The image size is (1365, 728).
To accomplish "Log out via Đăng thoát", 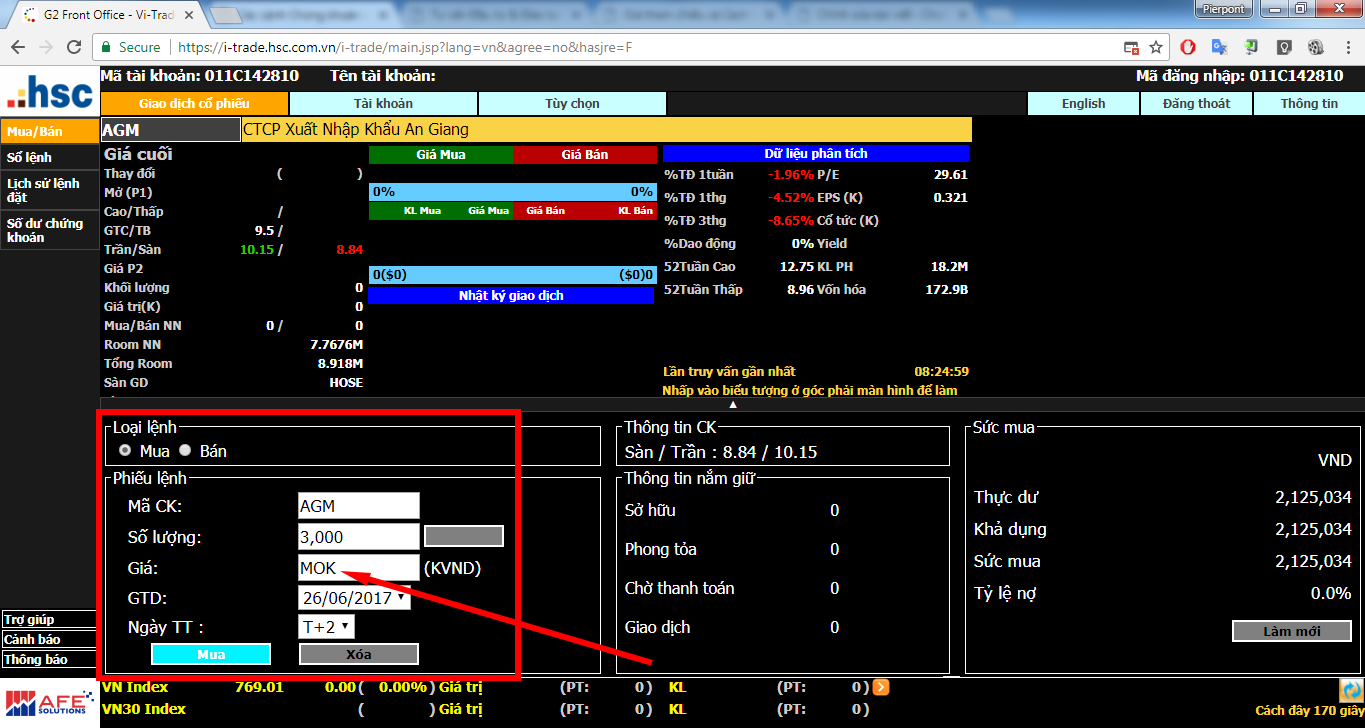I will tap(1196, 103).
